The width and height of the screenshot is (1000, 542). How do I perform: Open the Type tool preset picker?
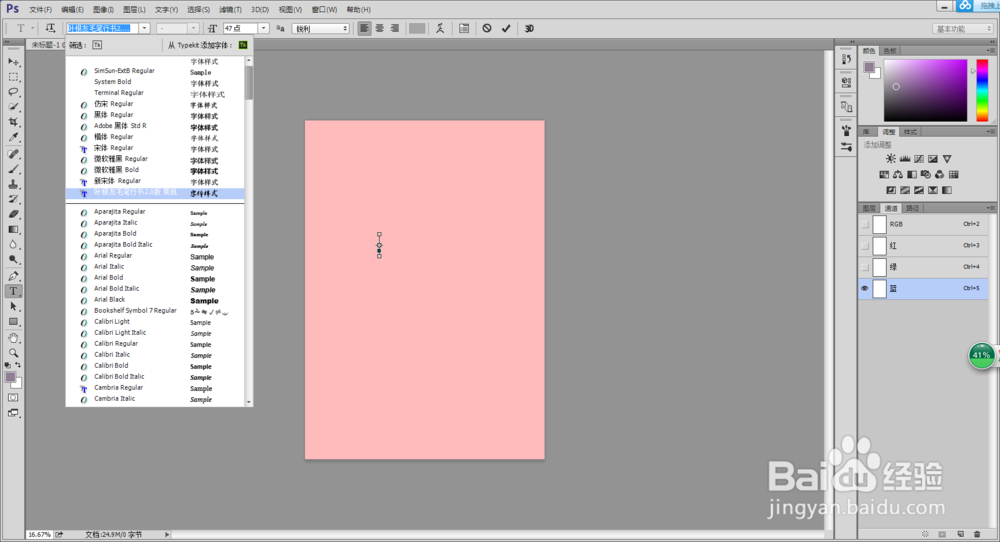coord(24,28)
